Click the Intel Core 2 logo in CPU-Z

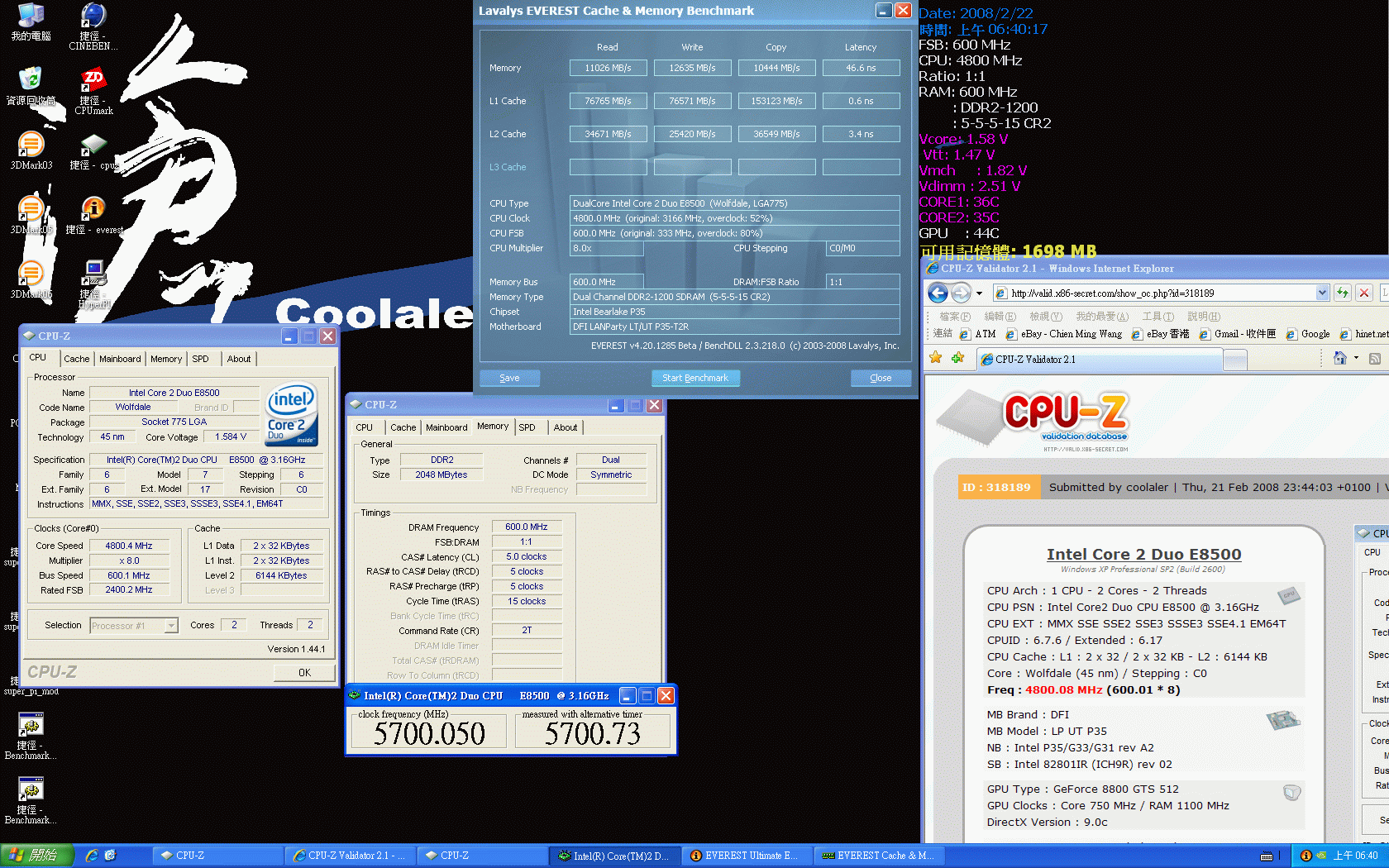[292, 413]
